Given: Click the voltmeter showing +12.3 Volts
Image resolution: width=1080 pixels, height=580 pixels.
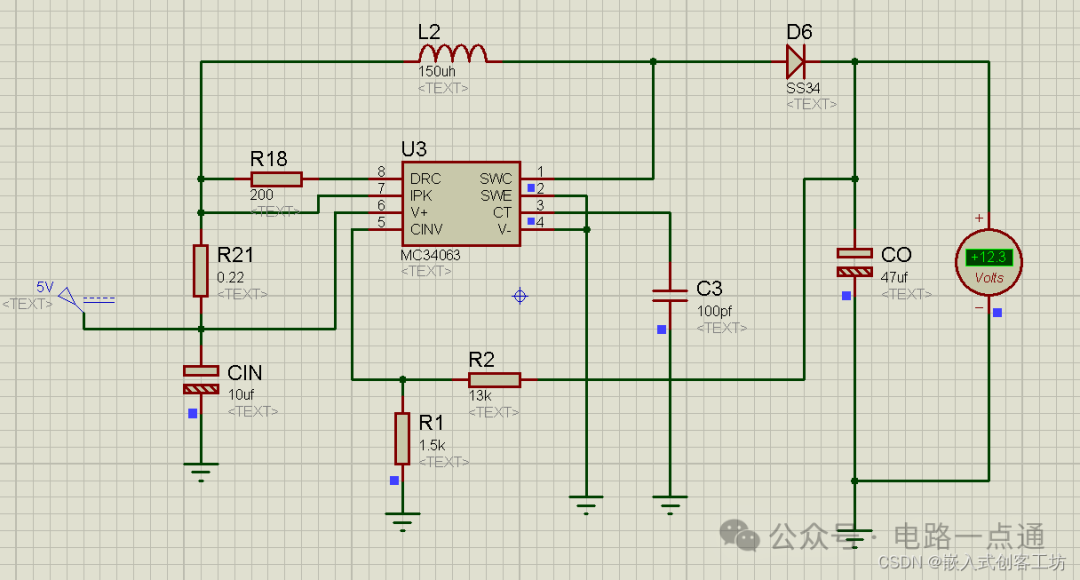Looking at the screenshot, I should 988,262.
